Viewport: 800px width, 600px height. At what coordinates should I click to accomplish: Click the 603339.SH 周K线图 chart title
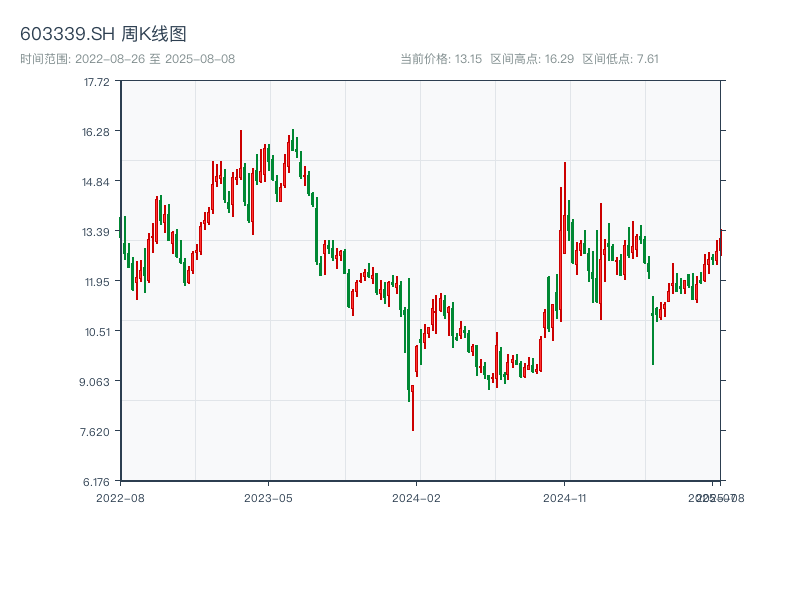click(103, 35)
